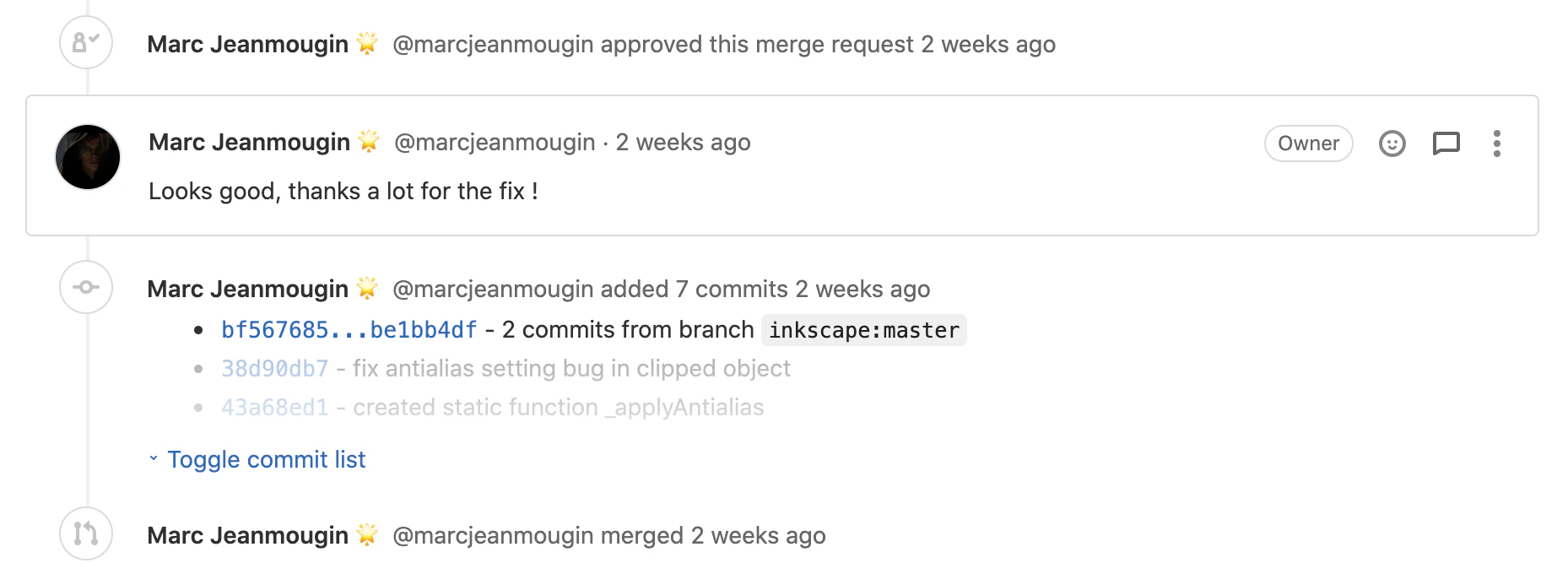Click the merged status timeline icon

[86, 533]
